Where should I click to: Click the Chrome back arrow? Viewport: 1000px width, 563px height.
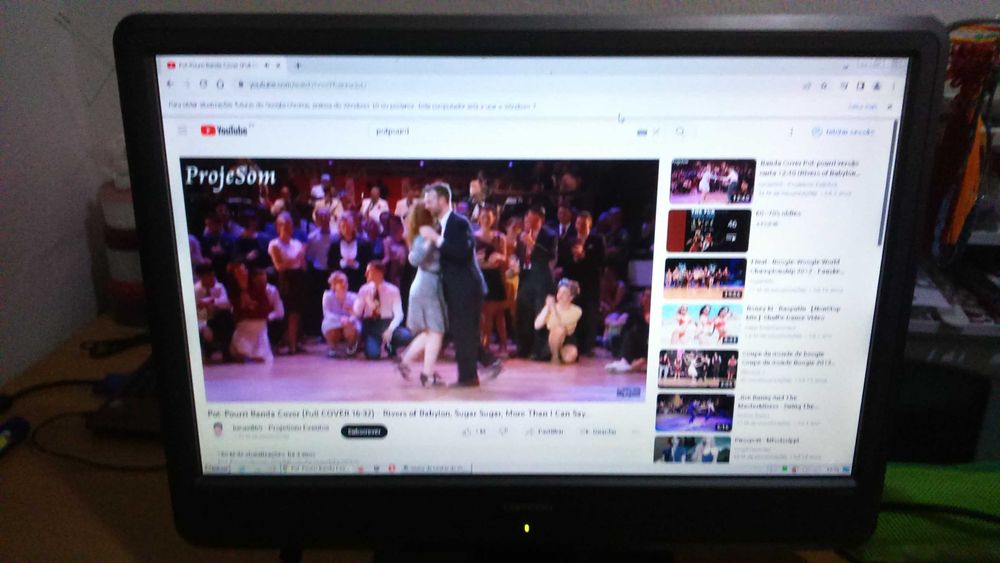coord(170,84)
